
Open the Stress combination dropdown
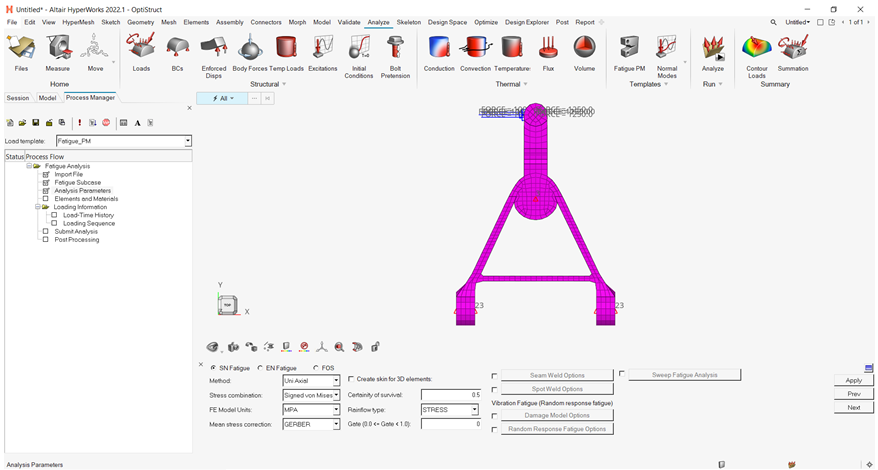(336, 395)
